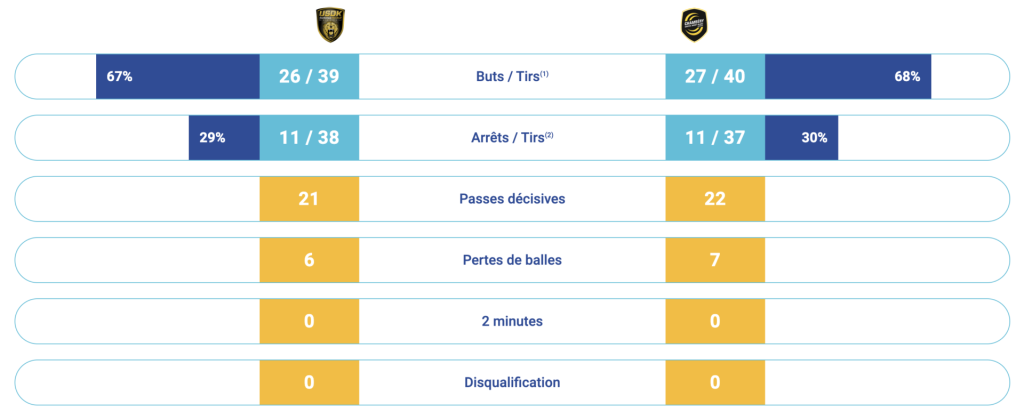Click the Disqualification label
Image resolution: width=1024 pixels, height=420 pixels.
point(512,383)
